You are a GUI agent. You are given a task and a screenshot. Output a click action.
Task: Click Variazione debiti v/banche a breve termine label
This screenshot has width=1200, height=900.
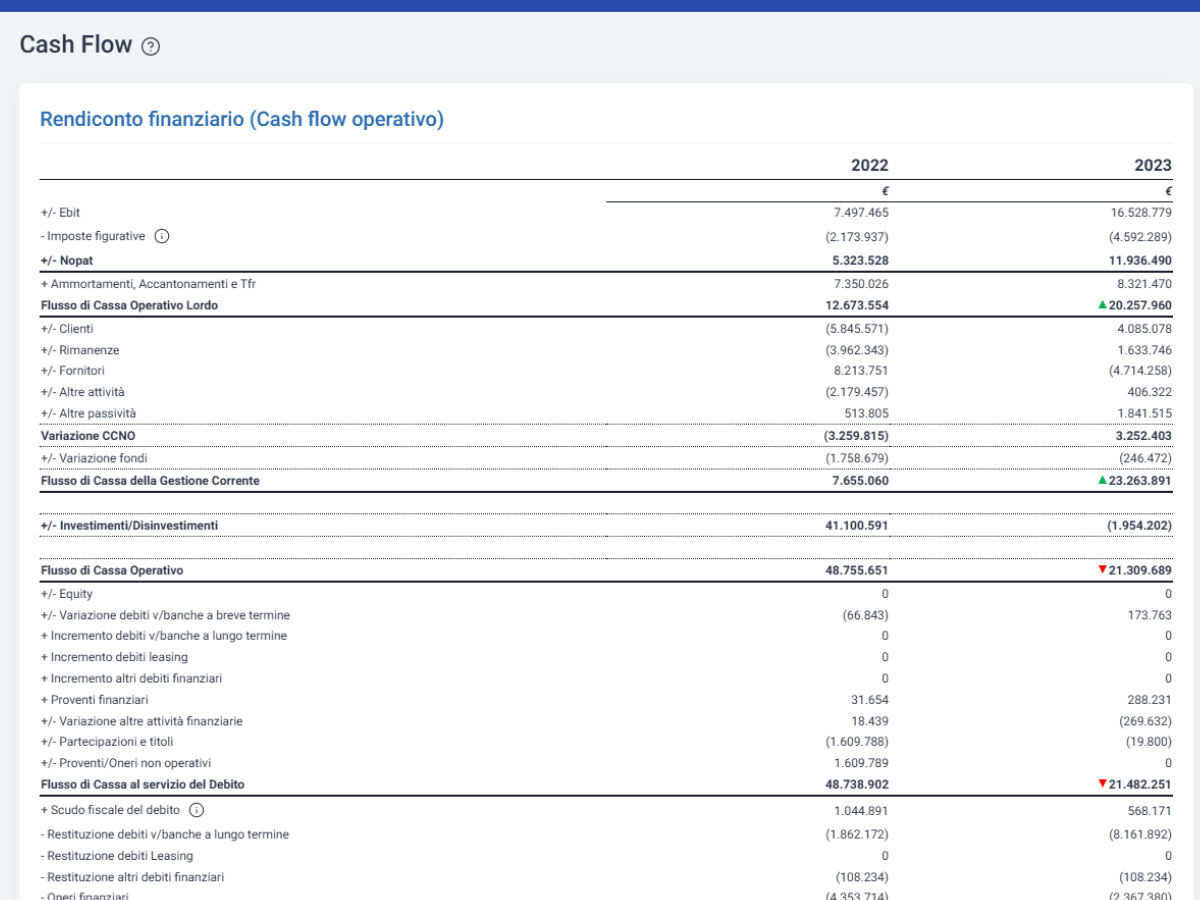click(165, 615)
